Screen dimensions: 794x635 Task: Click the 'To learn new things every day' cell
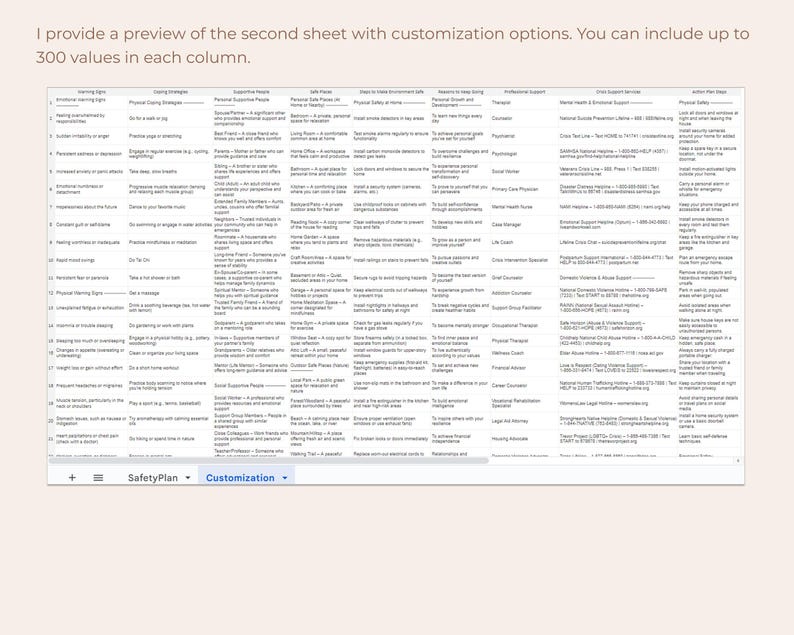click(x=460, y=118)
